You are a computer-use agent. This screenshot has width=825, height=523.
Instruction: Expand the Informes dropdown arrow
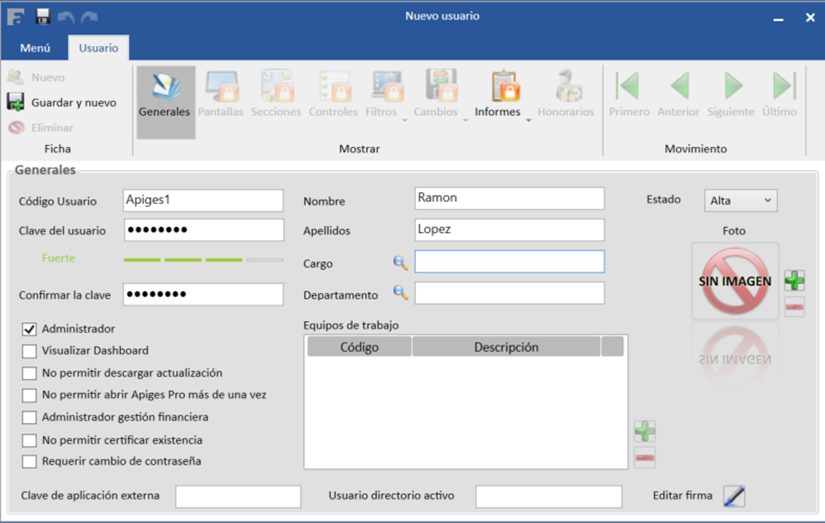528,120
